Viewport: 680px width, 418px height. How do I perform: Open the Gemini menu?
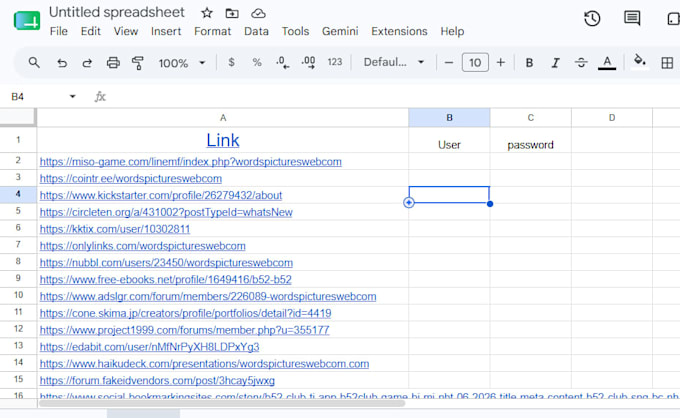click(340, 31)
